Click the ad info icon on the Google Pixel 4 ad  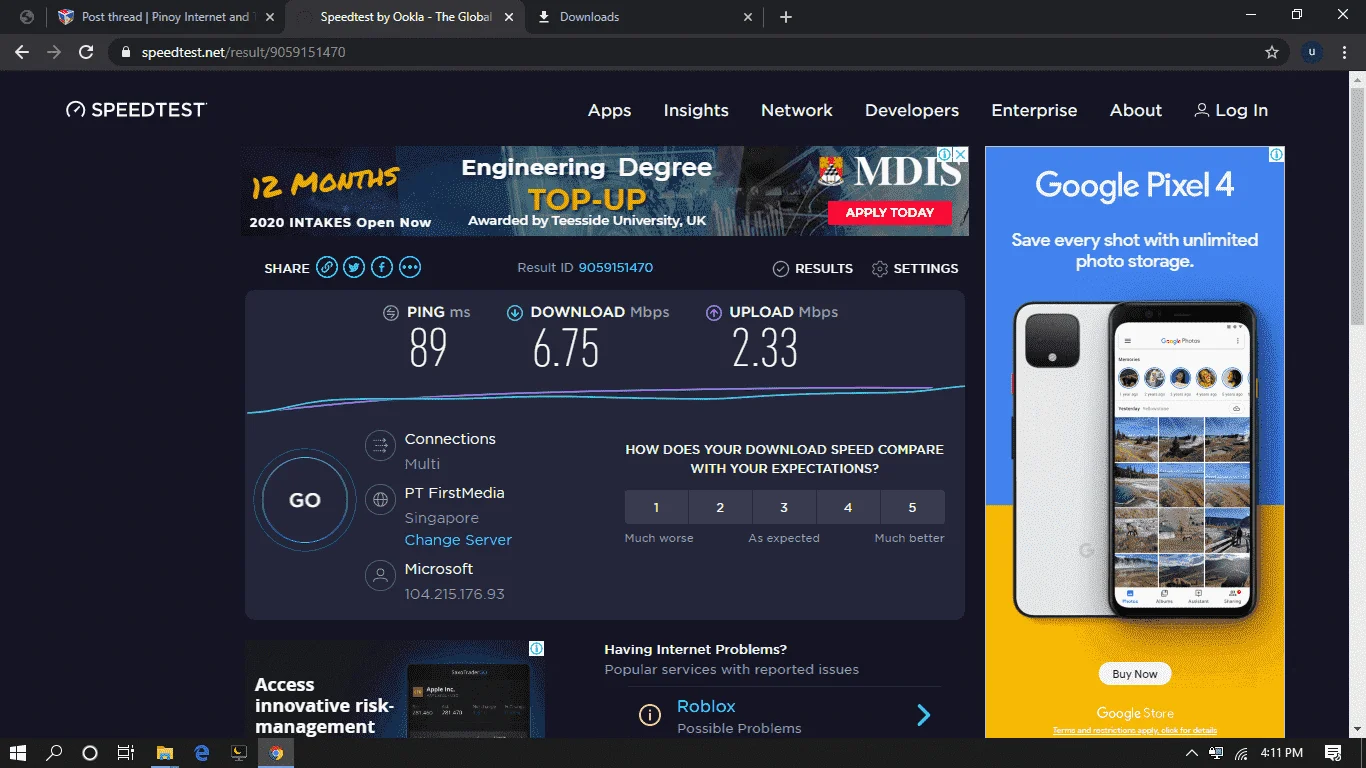pos(1277,155)
